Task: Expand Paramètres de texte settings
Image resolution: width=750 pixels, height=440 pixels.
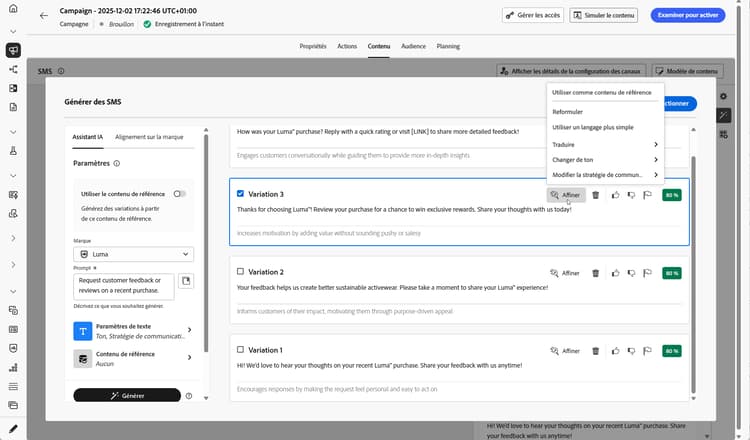Action: [x=133, y=331]
